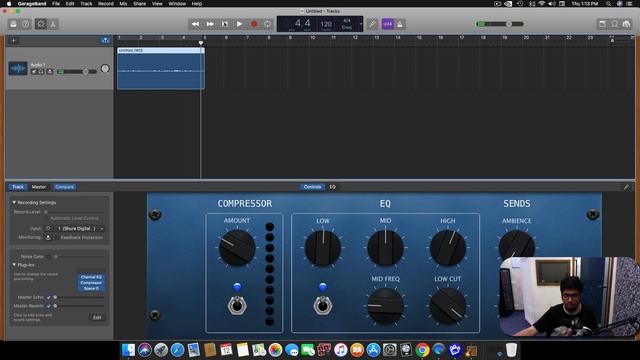Solo the Audio 1 track with headphones

coord(41,72)
